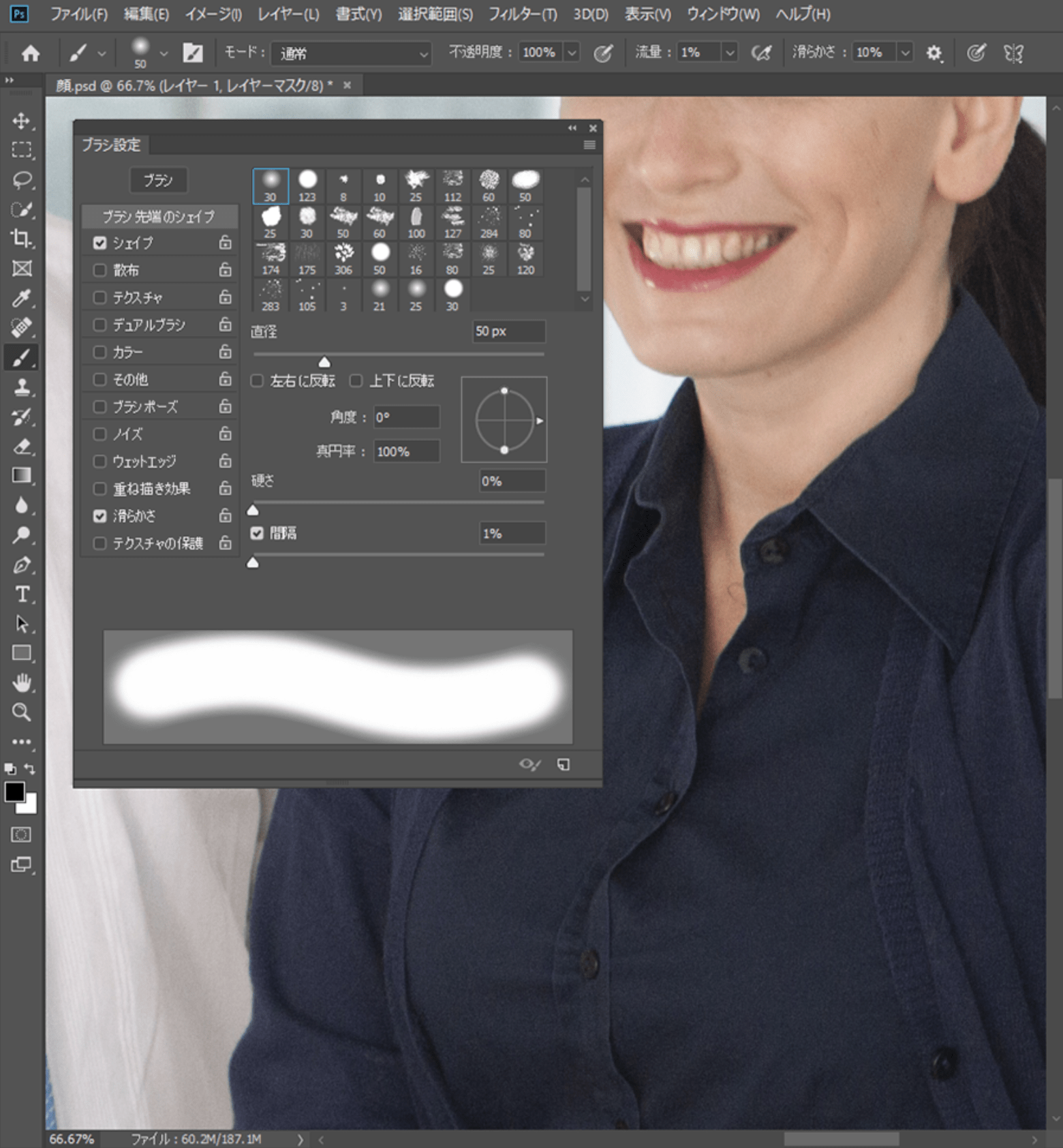The width and height of the screenshot is (1063, 1148).
Task: Select the Clone Stamp tool
Action: click(x=21, y=387)
